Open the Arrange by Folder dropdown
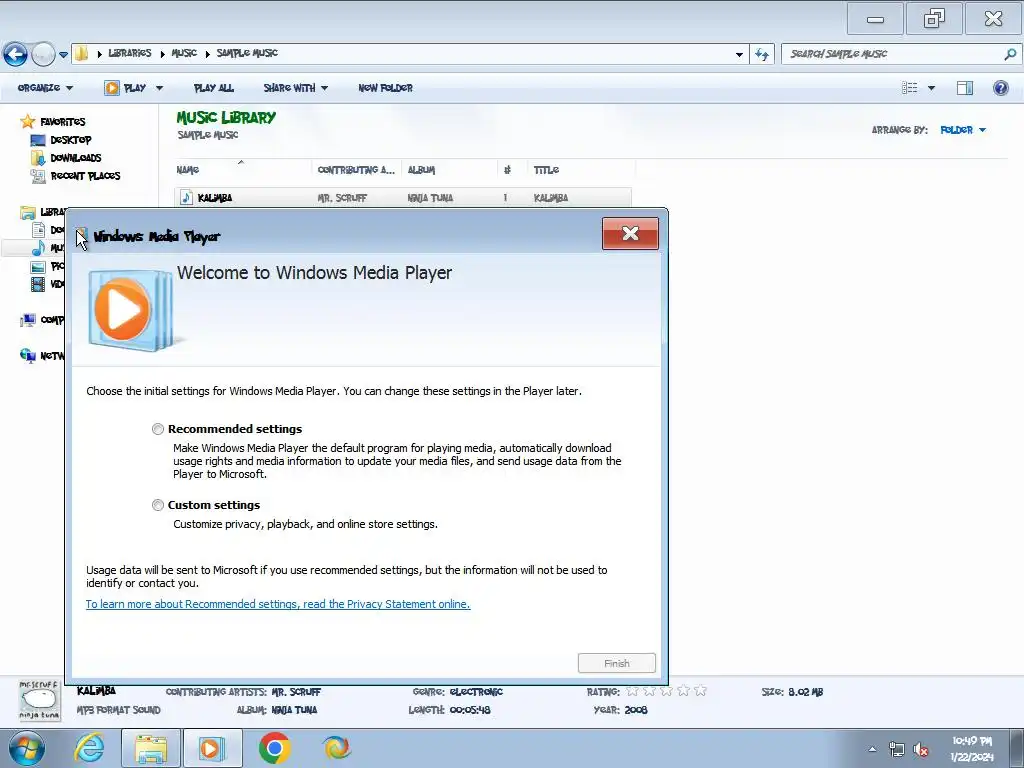 point(963,130)
